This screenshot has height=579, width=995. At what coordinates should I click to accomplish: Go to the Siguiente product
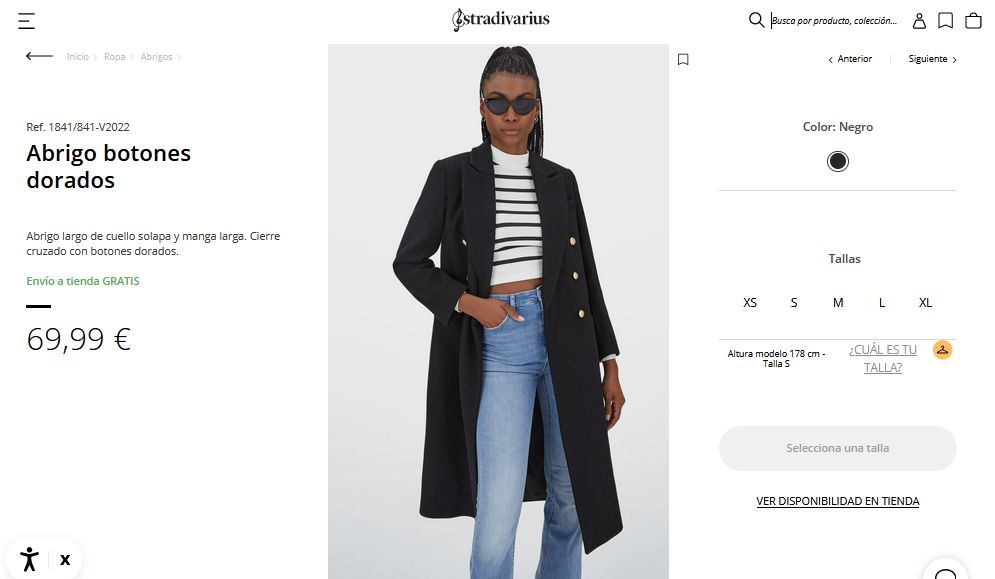932,59
